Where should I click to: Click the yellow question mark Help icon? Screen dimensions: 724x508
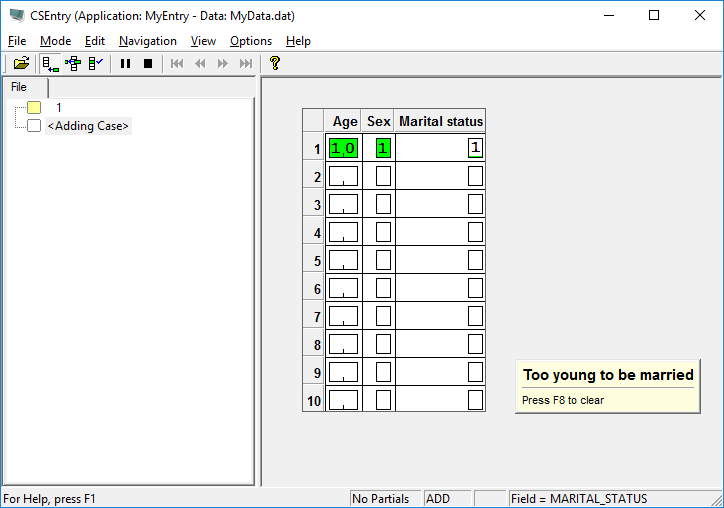coord(274,63)
